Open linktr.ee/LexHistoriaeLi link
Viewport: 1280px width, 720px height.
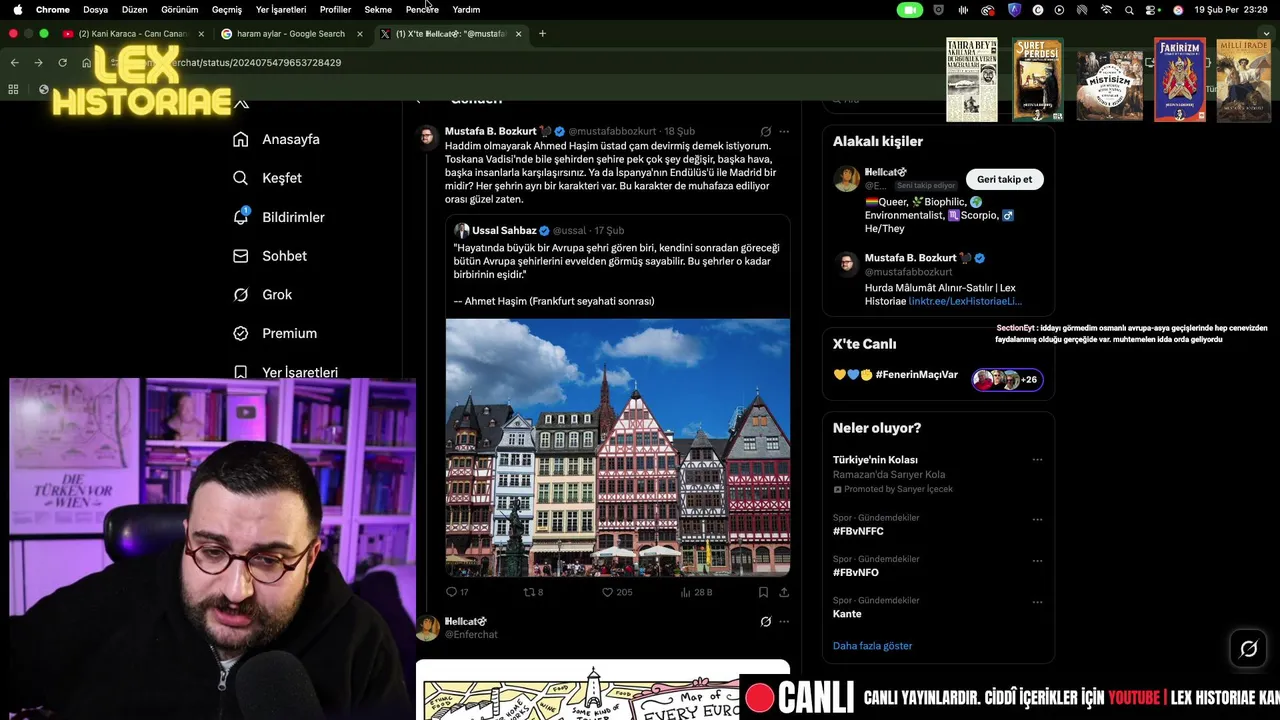(x=965, y=301)
